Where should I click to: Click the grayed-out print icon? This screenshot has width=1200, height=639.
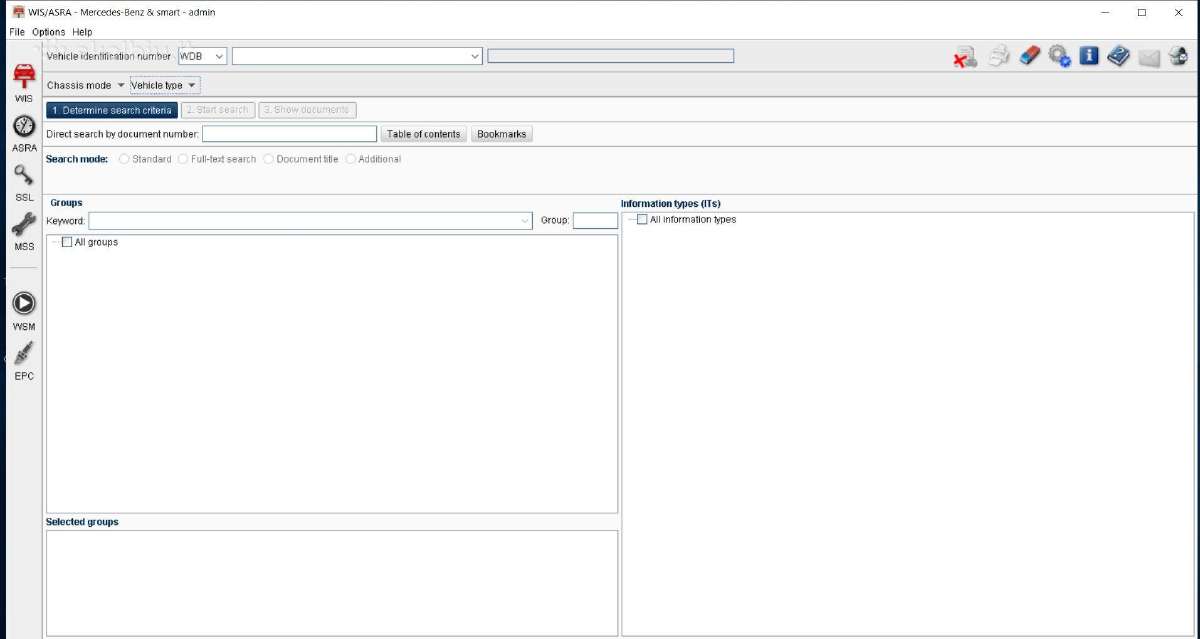999,56
